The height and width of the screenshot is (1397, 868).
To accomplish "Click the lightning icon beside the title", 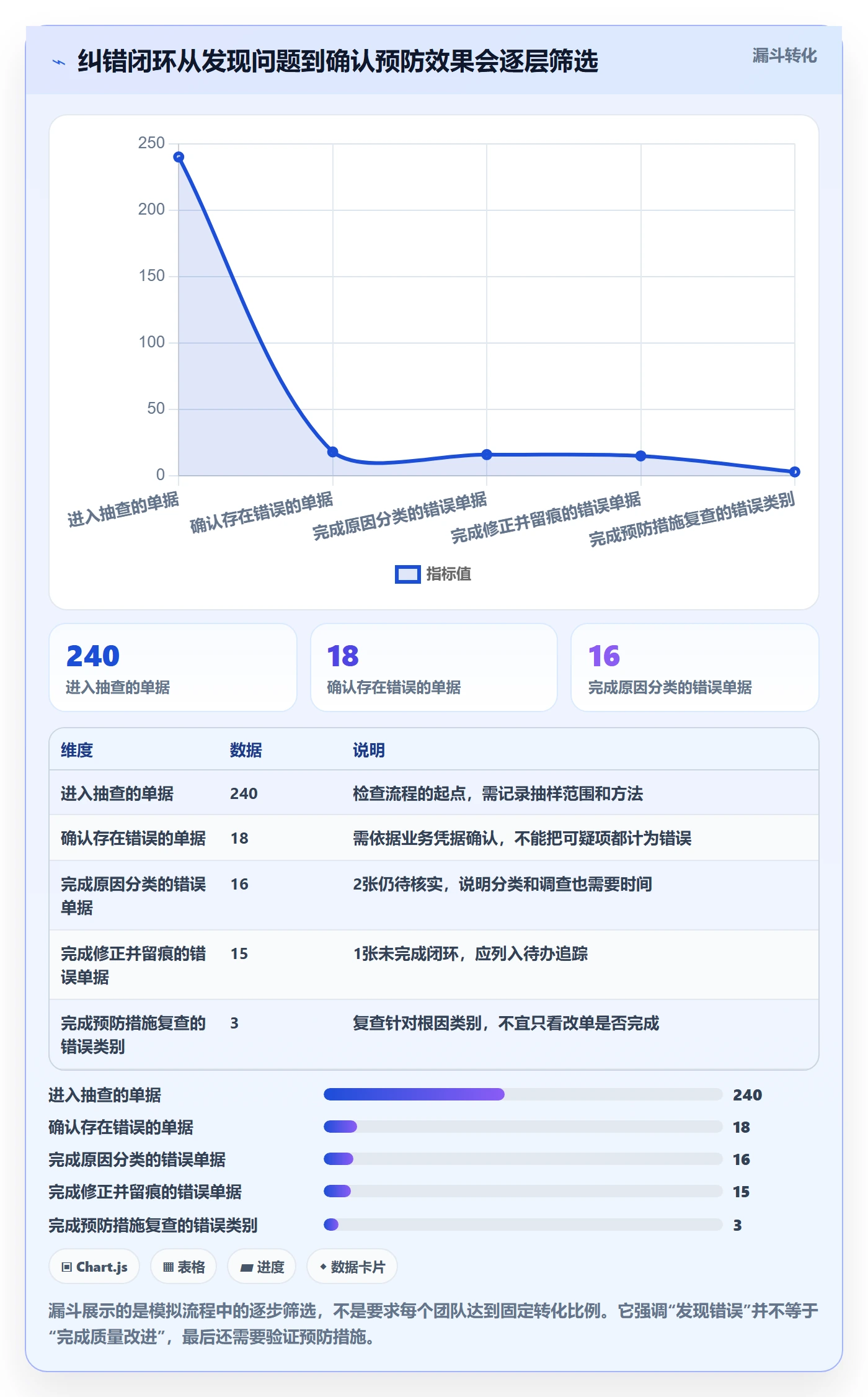I will click(59, 62).
